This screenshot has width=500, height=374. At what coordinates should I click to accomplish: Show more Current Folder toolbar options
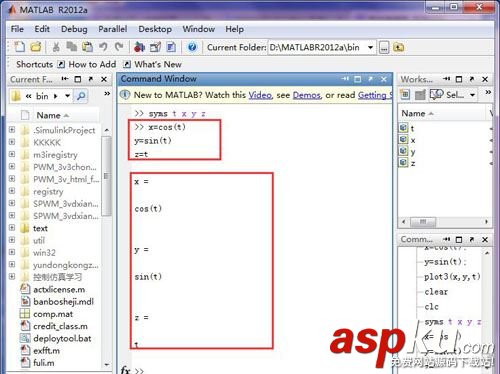click(x=107, y=94)
